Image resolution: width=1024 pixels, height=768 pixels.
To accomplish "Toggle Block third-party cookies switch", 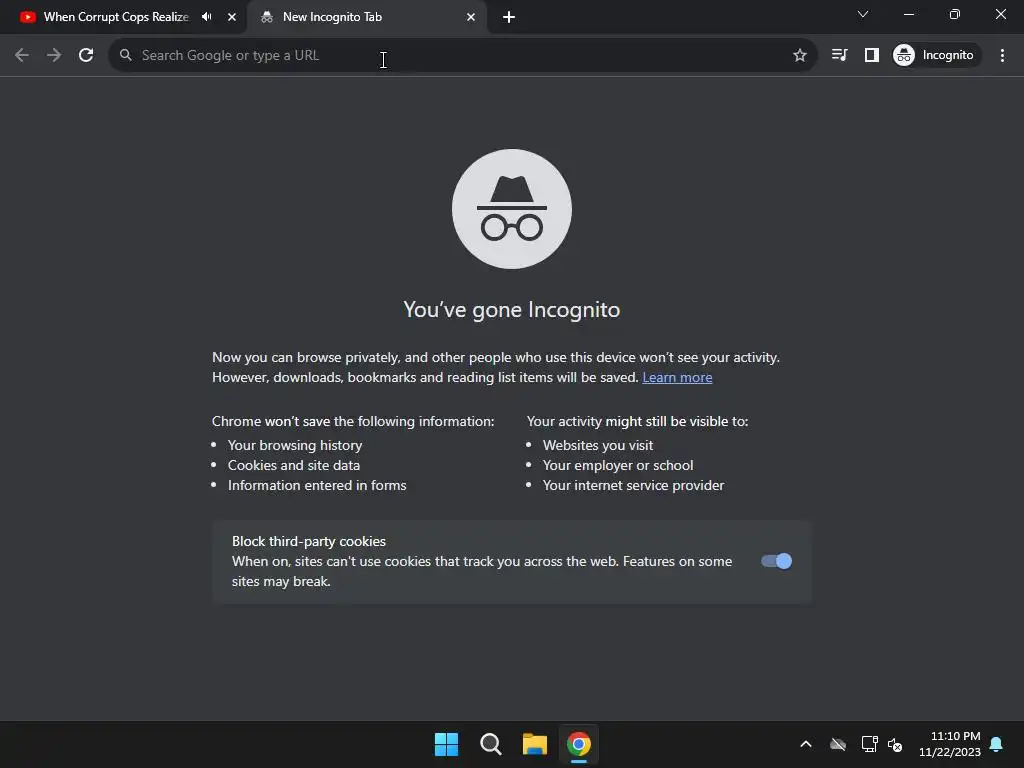I will point(776,561).
